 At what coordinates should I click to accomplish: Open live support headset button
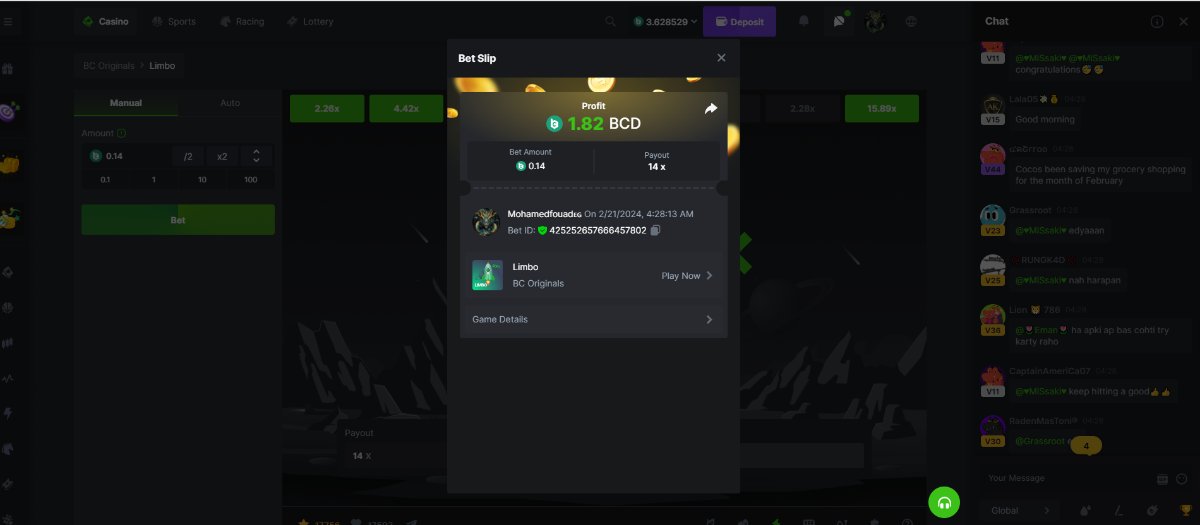point(944,501)
